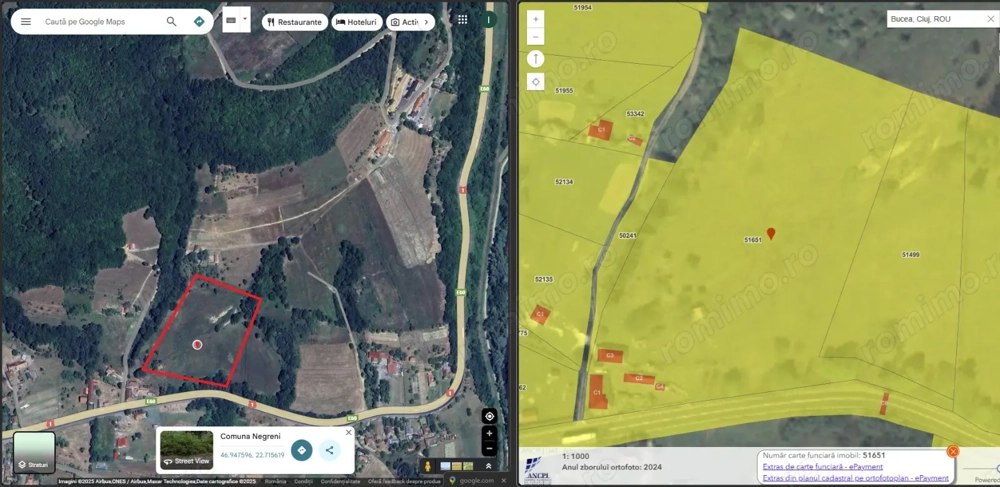The height and width of the screenshot is (487, 1000).
Task: Expand the map imagery options chevron
Action: pyautogui.click(x=489, y=466)
